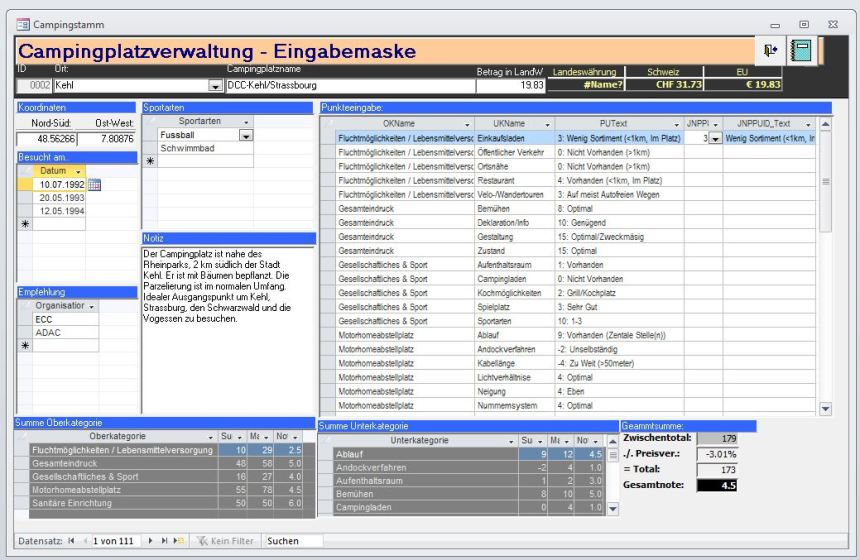860x560 pixels.
Task: Open the JNPPI dropdown with value 3
Action: (714, 138)
